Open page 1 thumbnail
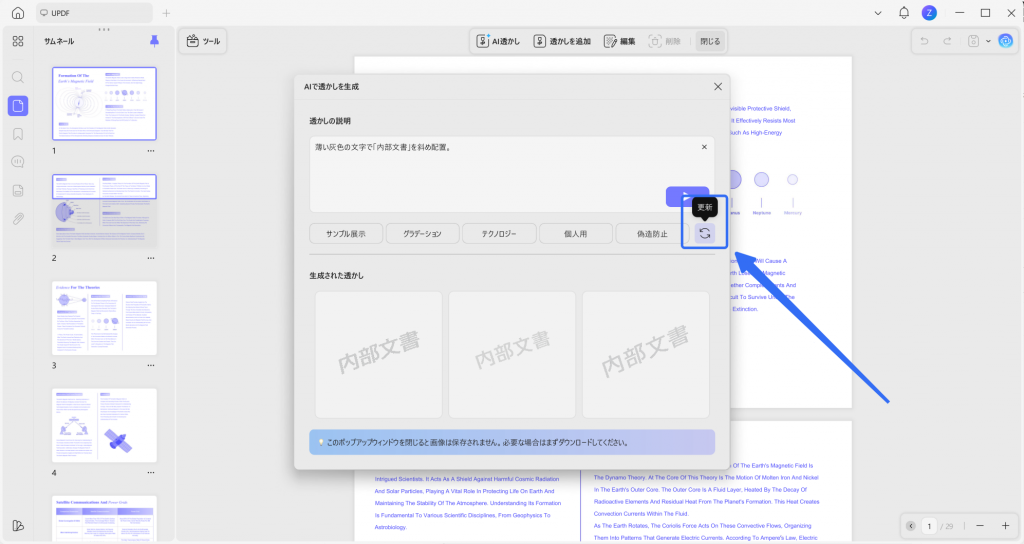Screen dimensions: 1024x544 (x=104, y=103)
